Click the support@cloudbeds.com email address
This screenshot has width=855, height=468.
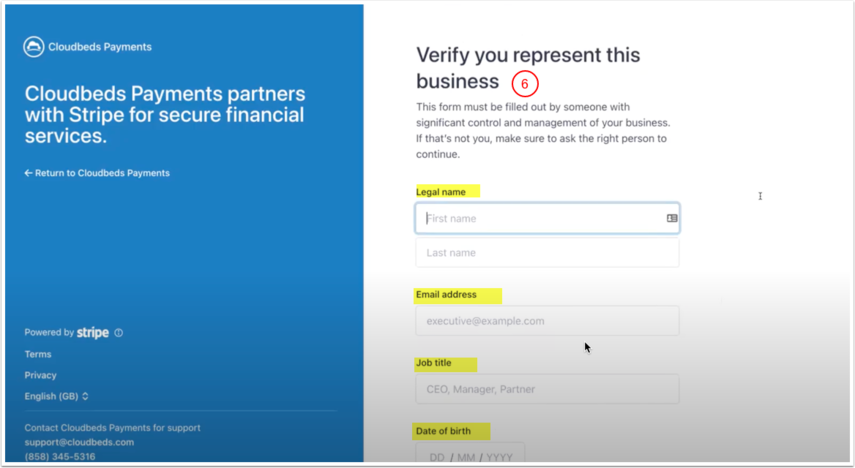79,442
